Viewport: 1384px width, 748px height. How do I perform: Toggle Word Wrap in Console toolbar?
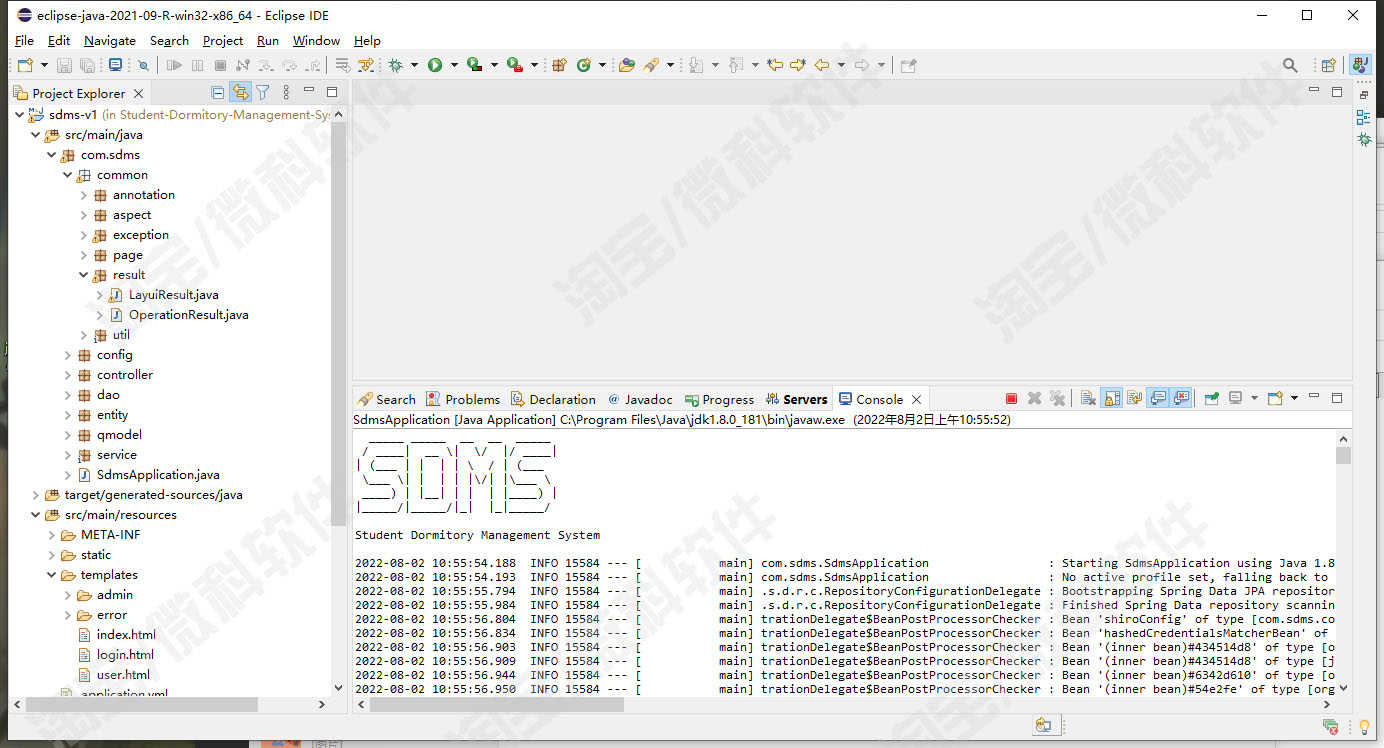coord(1134,398)
